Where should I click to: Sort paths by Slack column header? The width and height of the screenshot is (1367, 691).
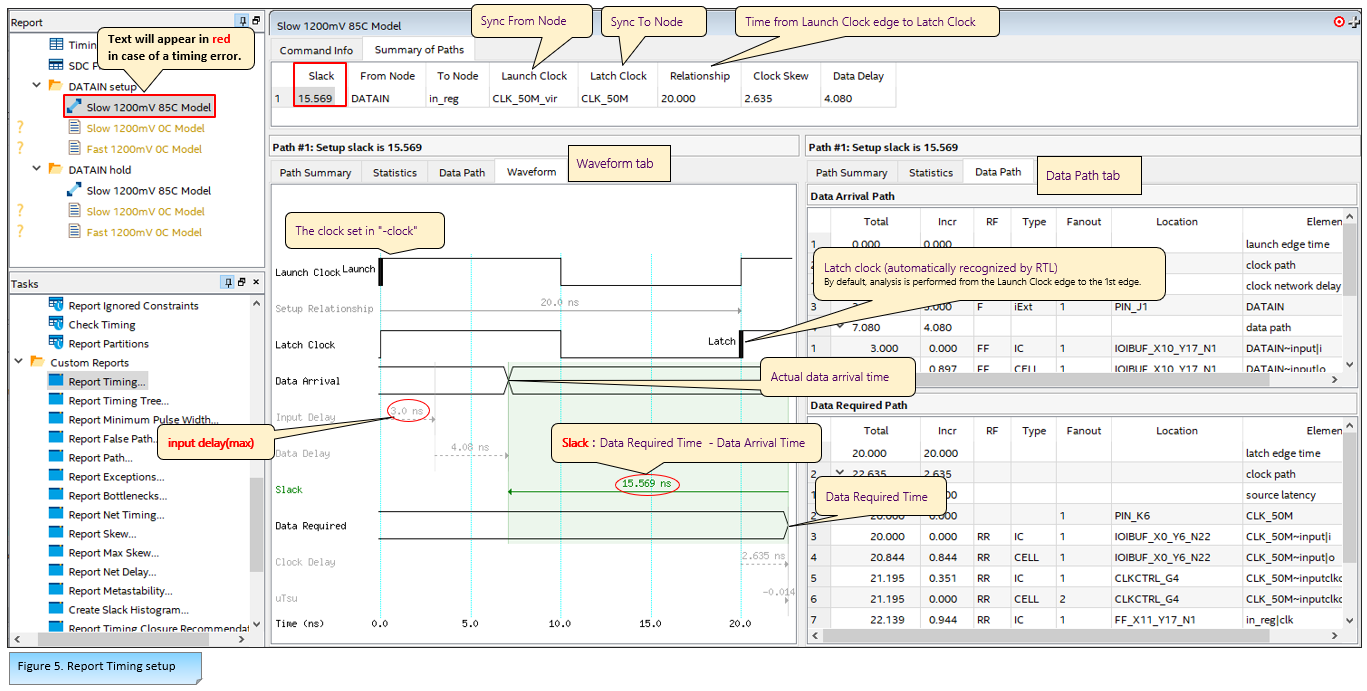coord(321,76)
